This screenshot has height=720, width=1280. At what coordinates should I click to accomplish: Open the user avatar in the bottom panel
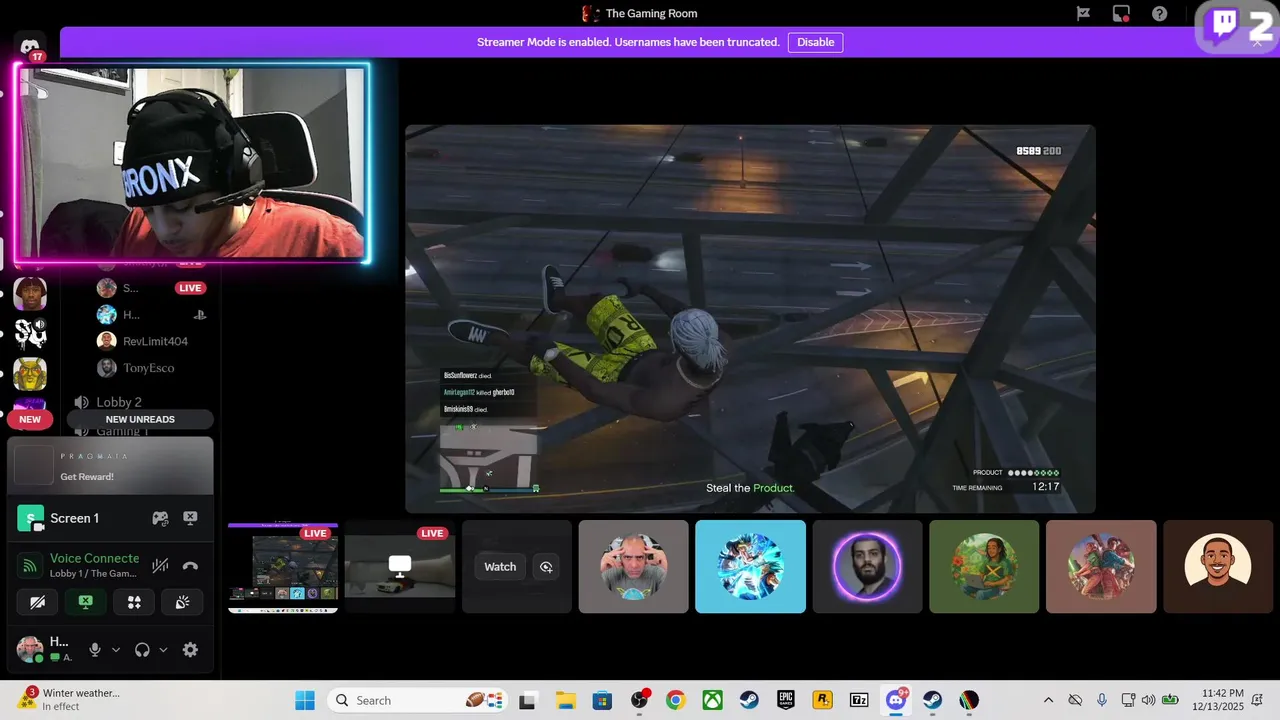pos(30,649)
